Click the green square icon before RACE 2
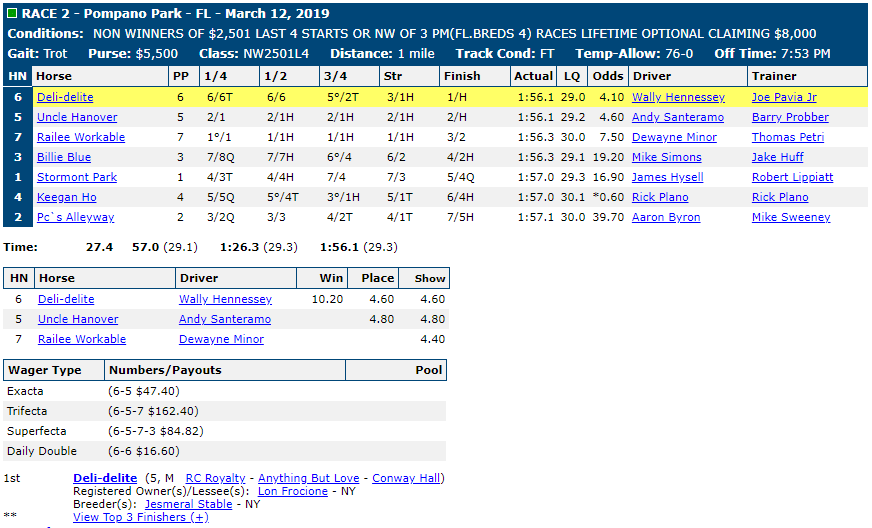The height and width of the screenshot is (528, 872). click(12, 13)
